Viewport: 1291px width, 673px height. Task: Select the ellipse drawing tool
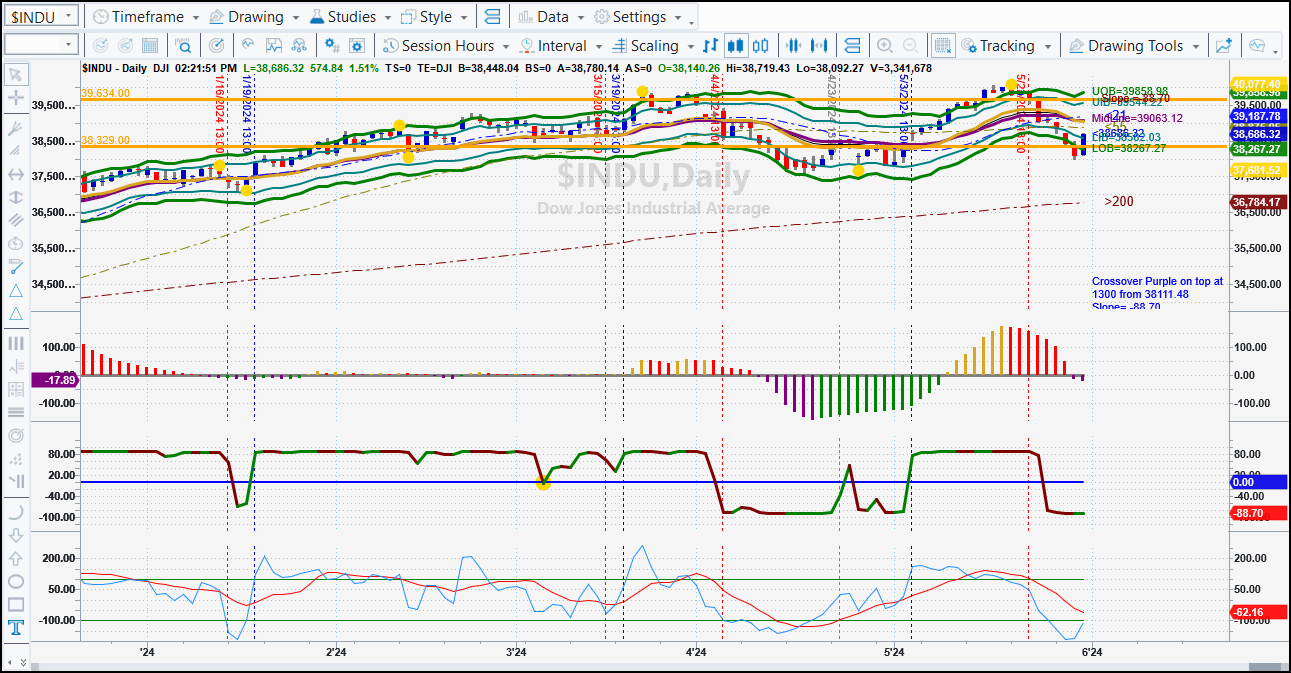pyautogui.click(x=15, y=581)
